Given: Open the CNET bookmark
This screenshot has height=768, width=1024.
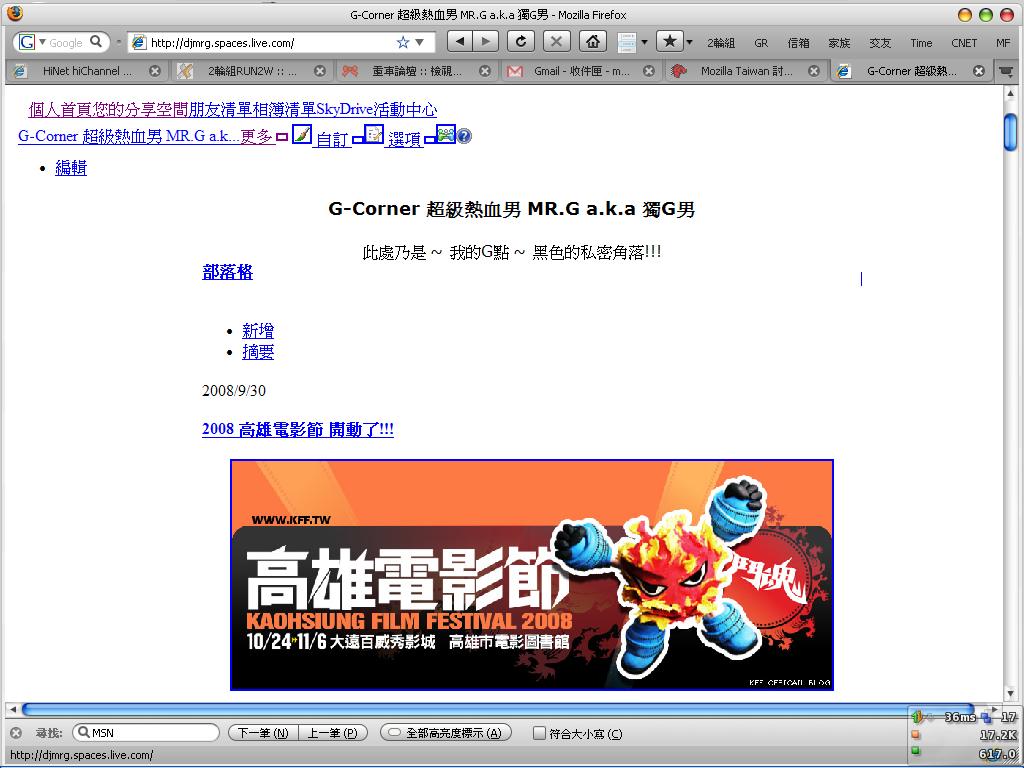Looking at the screenshot, I should [964, 43].
